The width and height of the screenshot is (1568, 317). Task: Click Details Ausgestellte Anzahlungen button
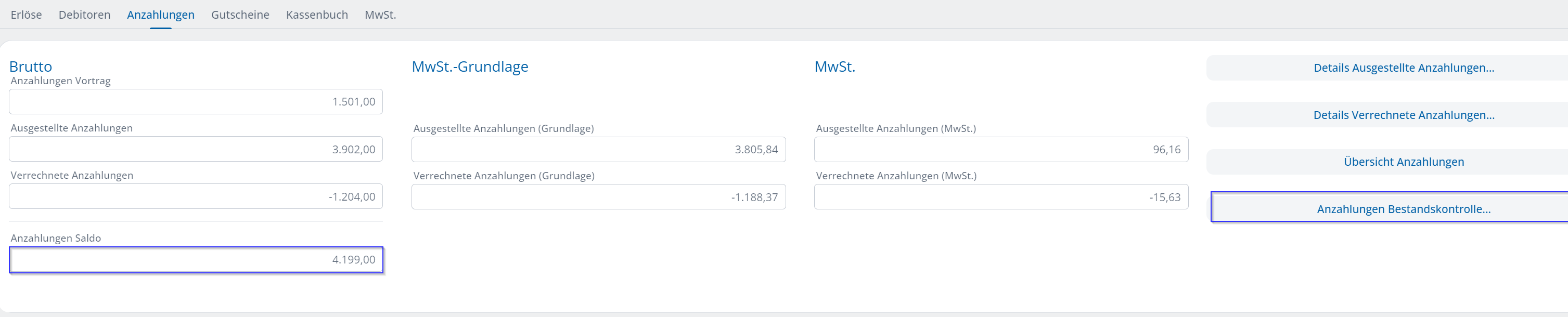pyautogui.click(x=1403, y=68)
